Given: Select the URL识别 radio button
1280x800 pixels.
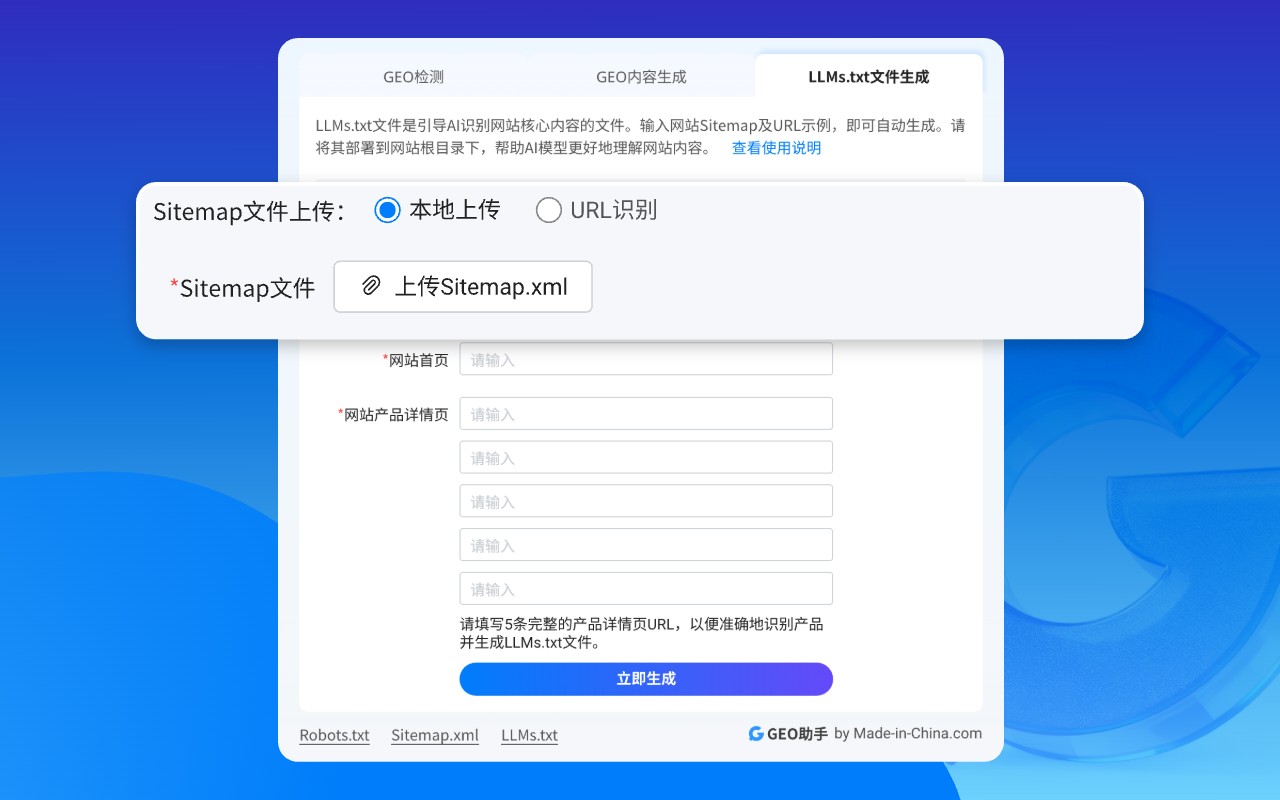Looking at the screenshot, I should click(548, 210).
